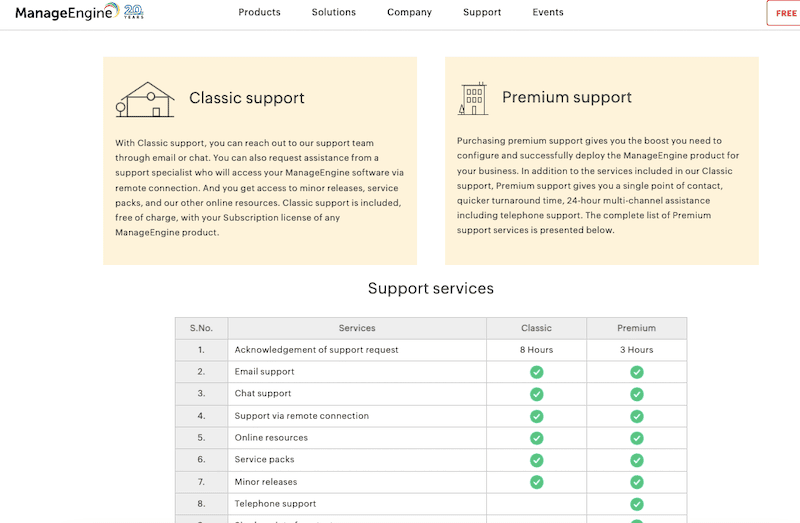Click the 3 Hours cell
The image size is (800, 523).
point(636,350)
